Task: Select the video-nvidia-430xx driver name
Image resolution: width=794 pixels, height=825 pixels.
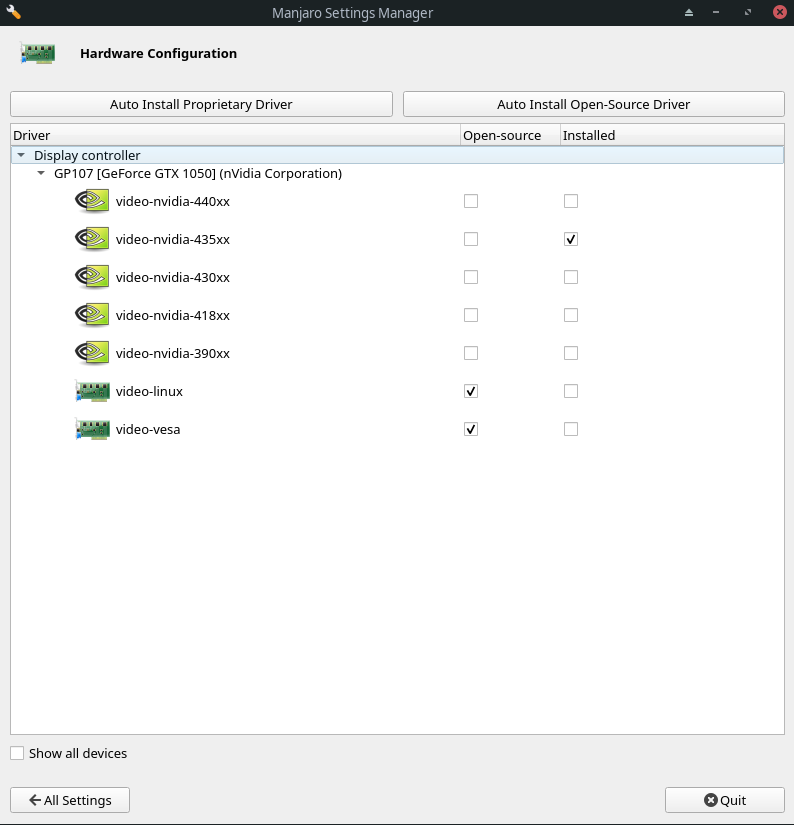Action: tap(173, 277)
